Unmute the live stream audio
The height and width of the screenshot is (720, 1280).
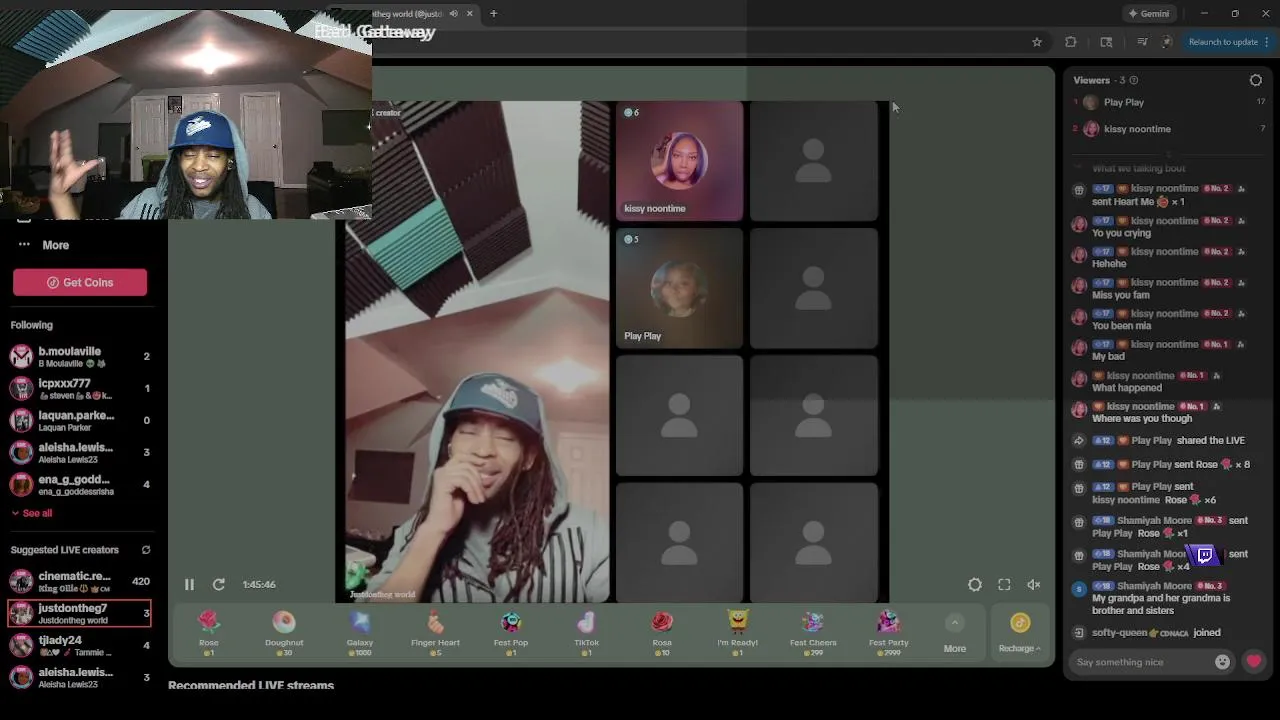(x=1034, y=585)
